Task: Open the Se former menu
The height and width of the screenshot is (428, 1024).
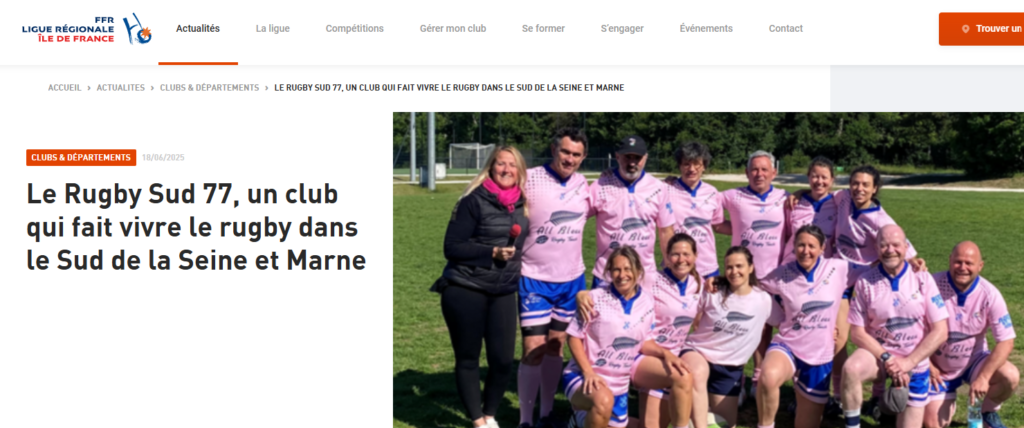Action: pyautogui.click(x=543, y=29)
